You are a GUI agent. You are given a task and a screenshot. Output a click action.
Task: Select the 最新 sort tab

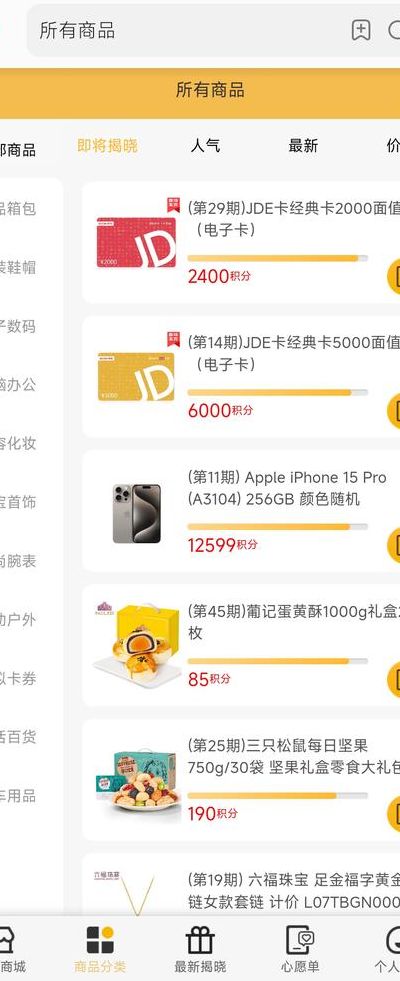tap(303, 146)
